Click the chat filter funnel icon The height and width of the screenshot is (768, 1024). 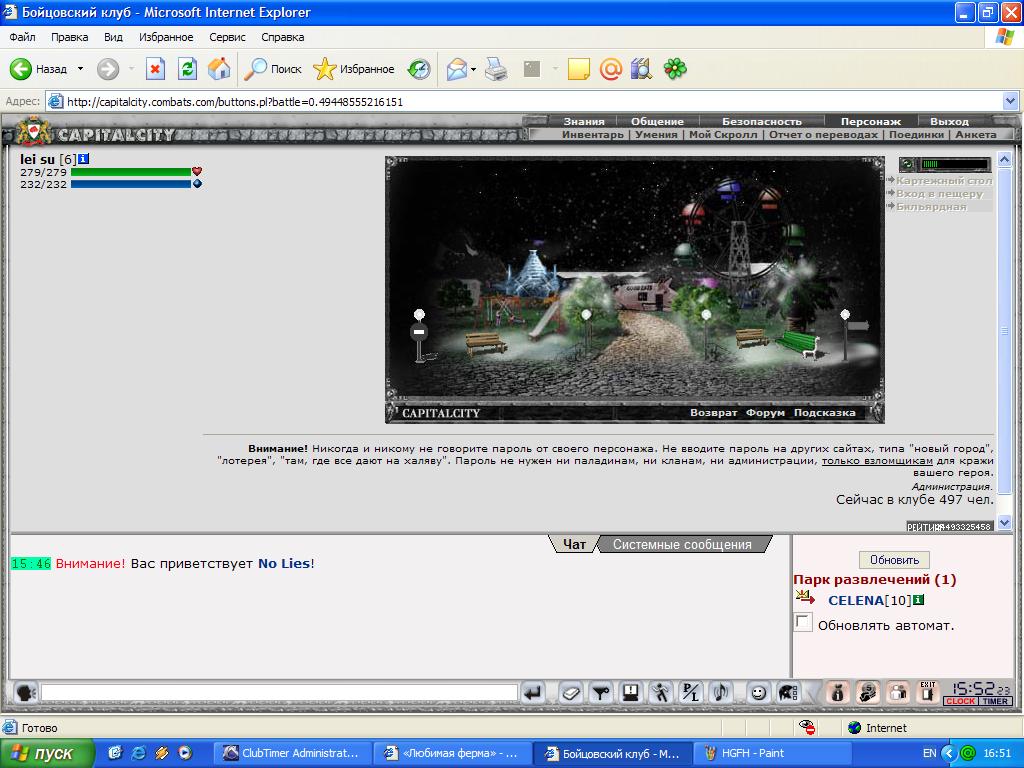click(x=600, y=692)
